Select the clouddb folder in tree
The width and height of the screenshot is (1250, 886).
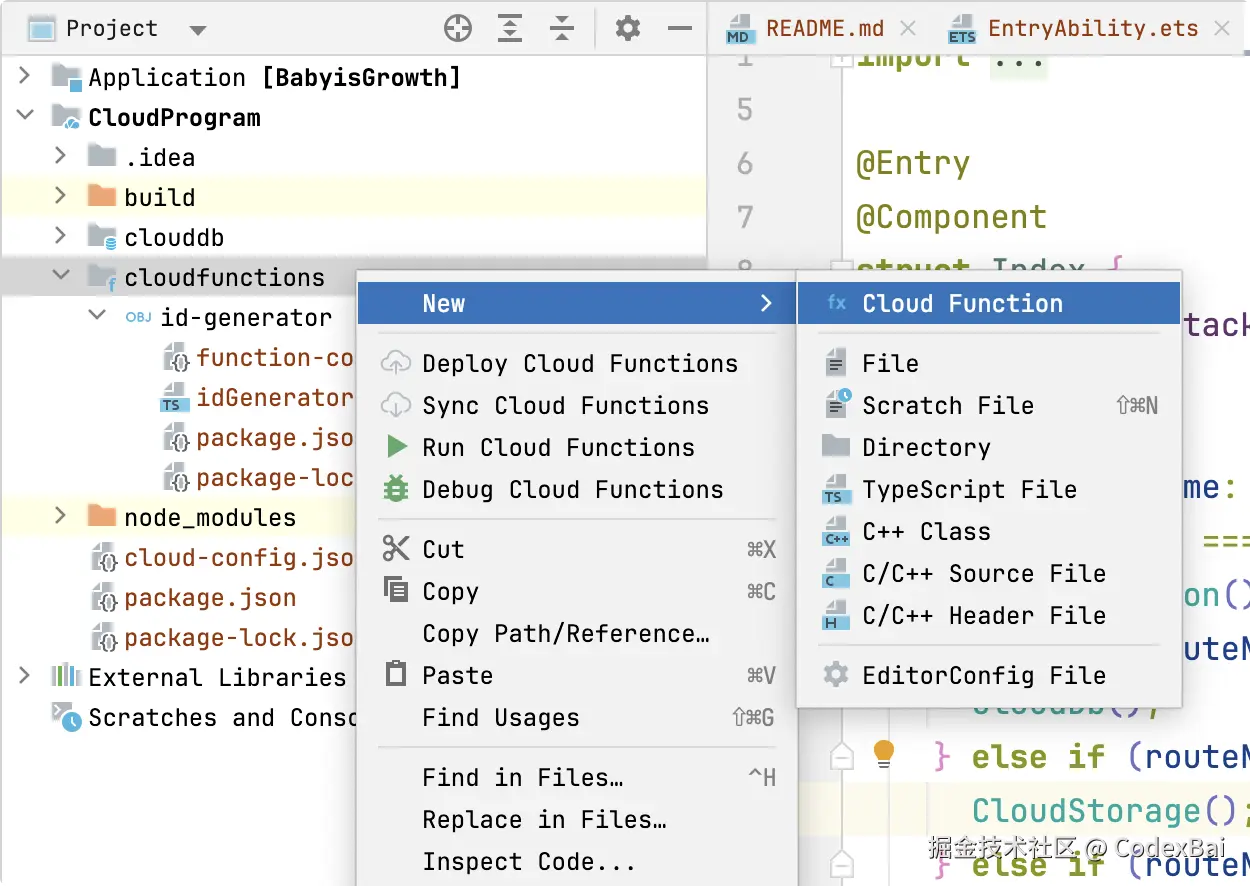click(x=174, y=238)
